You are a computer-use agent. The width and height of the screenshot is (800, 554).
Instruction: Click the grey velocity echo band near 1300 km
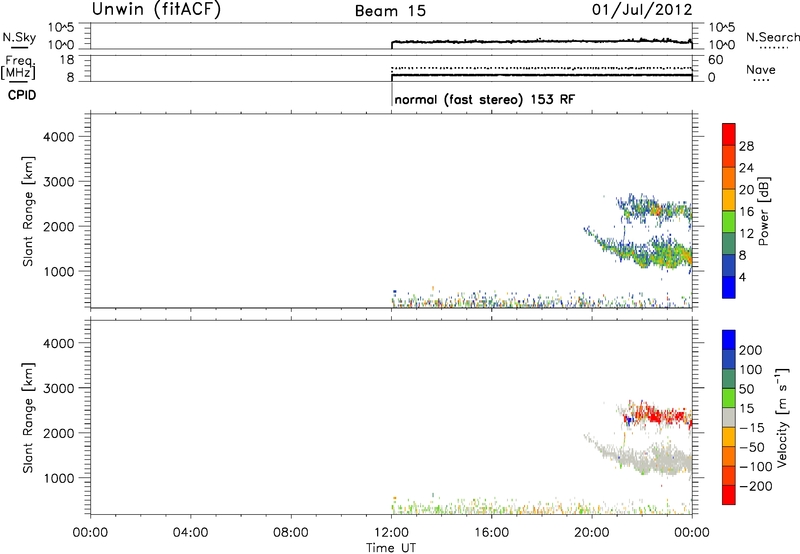click(x=658, y=459)
